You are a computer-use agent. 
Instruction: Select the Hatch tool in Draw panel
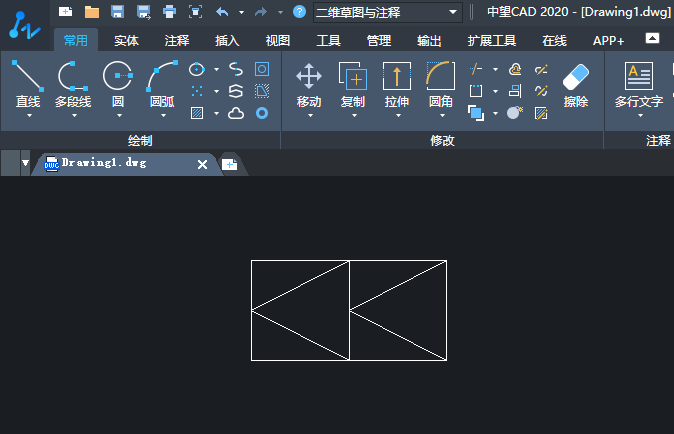(197, 113)
